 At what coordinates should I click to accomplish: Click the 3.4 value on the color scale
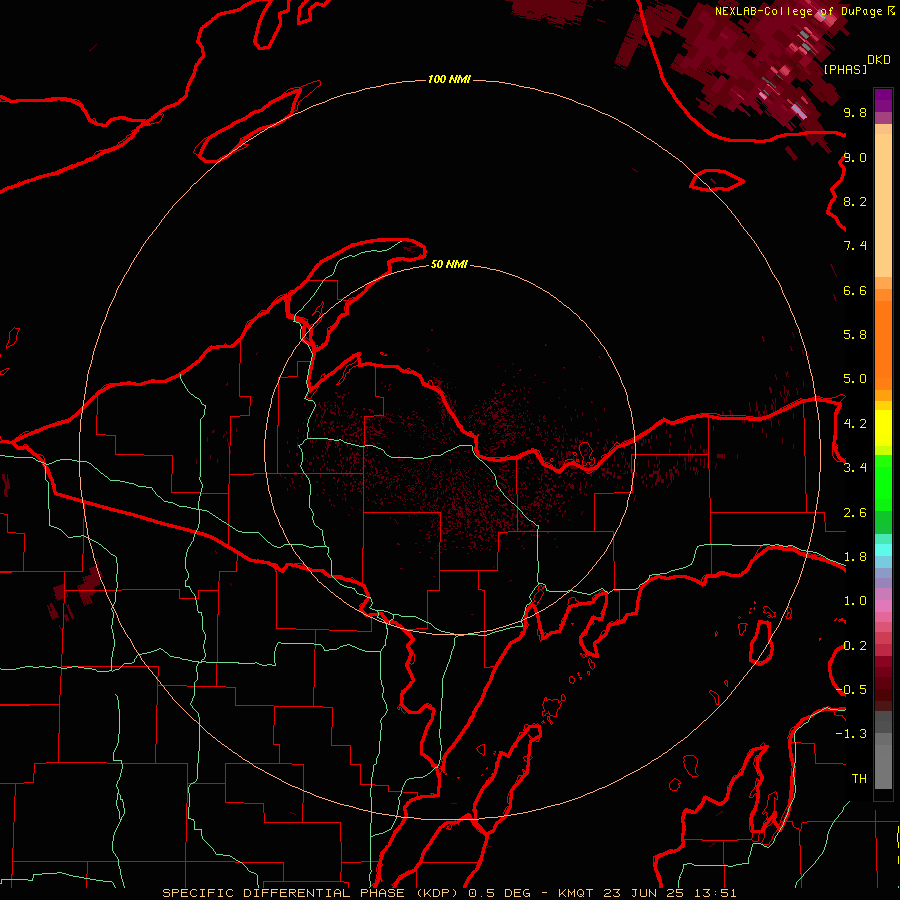(x=855, y=468)
